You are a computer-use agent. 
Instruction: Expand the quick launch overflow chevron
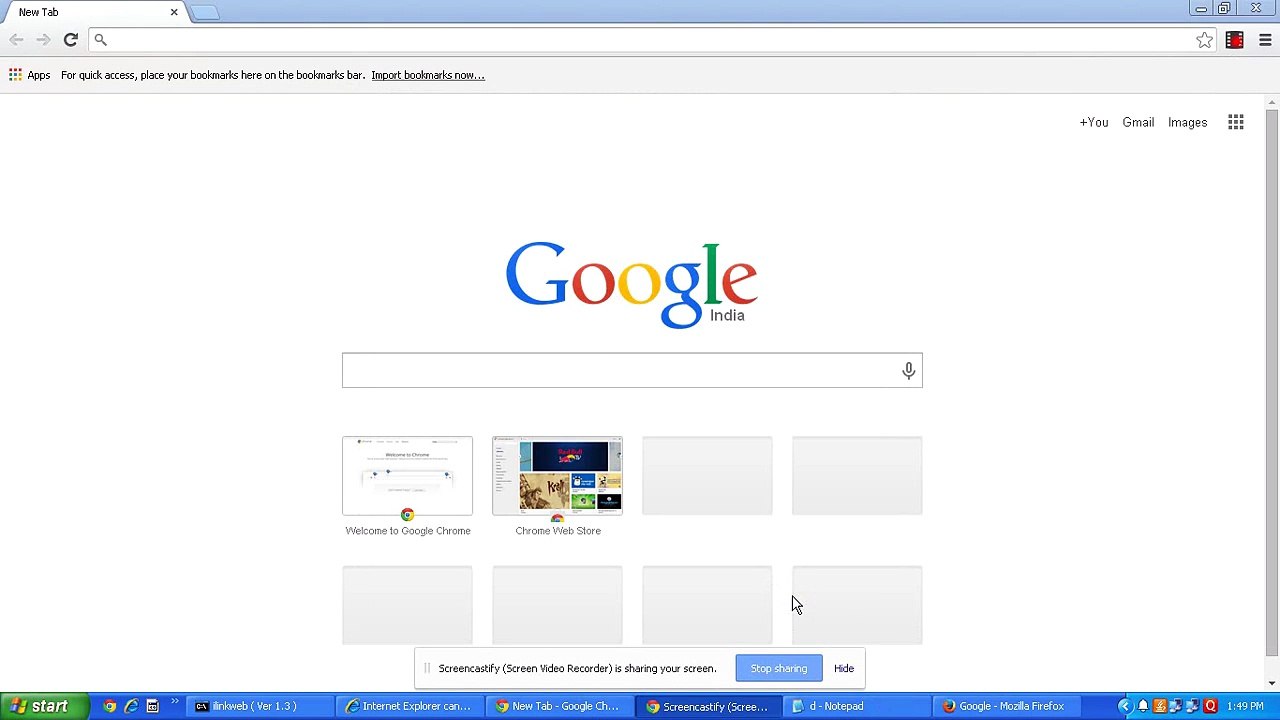coord(174,702)
